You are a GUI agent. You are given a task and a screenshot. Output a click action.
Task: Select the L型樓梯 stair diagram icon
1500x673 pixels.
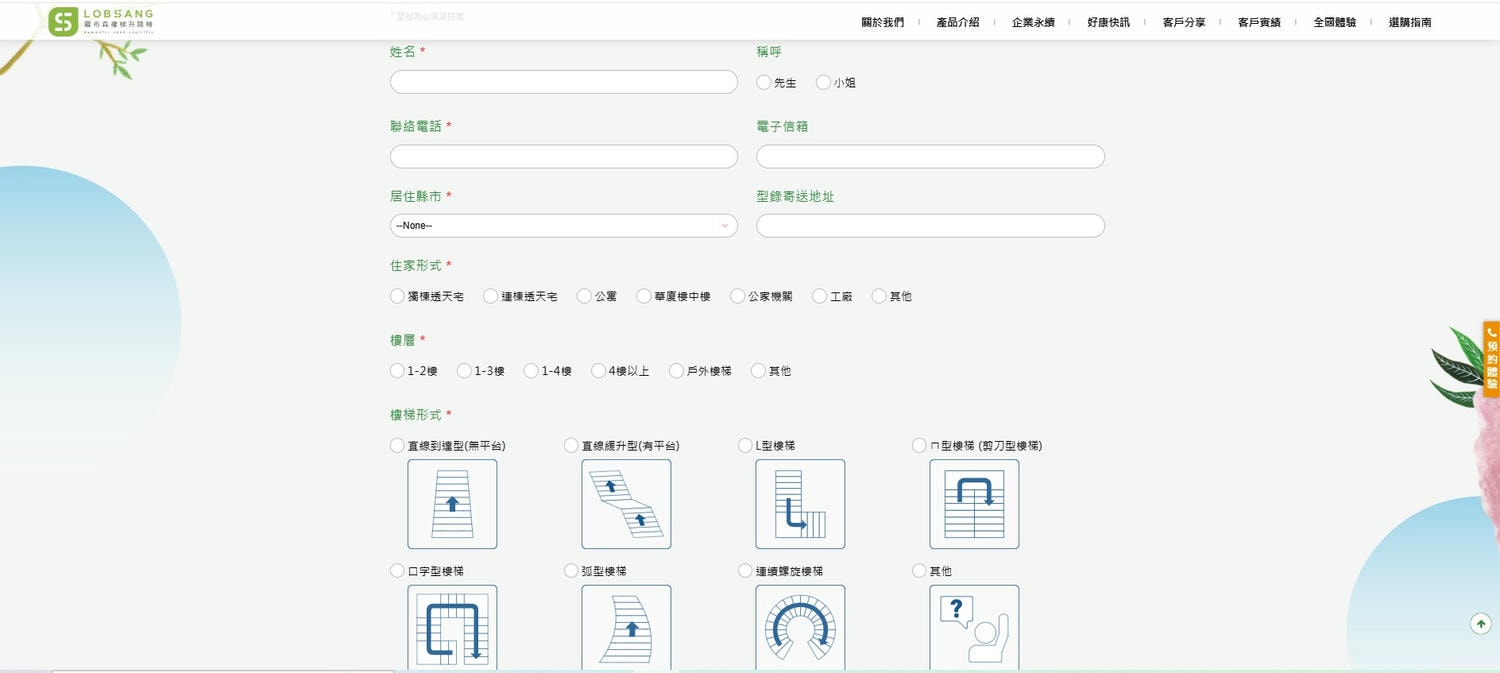point(800,503)
